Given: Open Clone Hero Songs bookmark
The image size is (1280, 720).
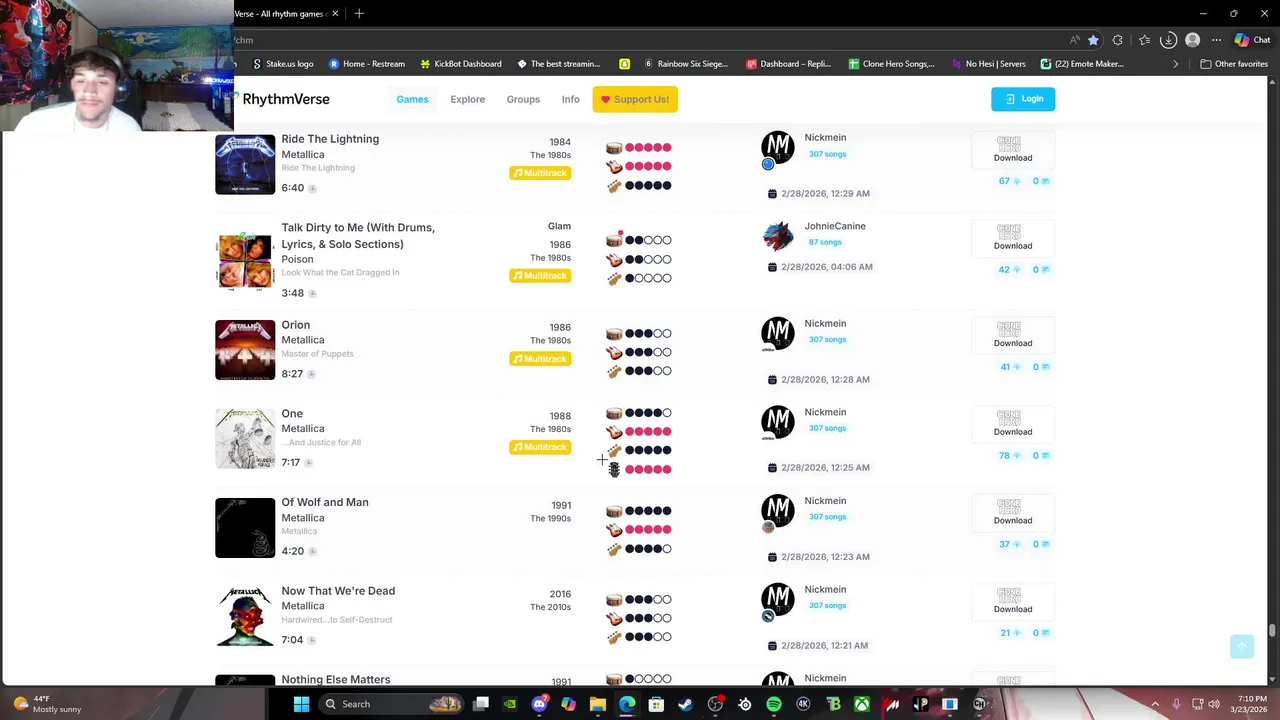Looking at the screenshot, I should click(x=891, y=64).
